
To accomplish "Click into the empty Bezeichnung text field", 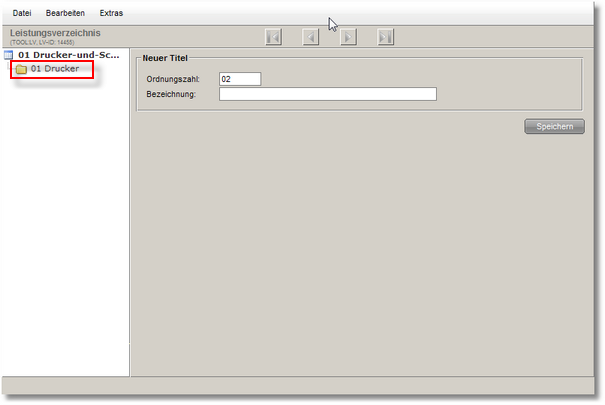I will (327, 95).
